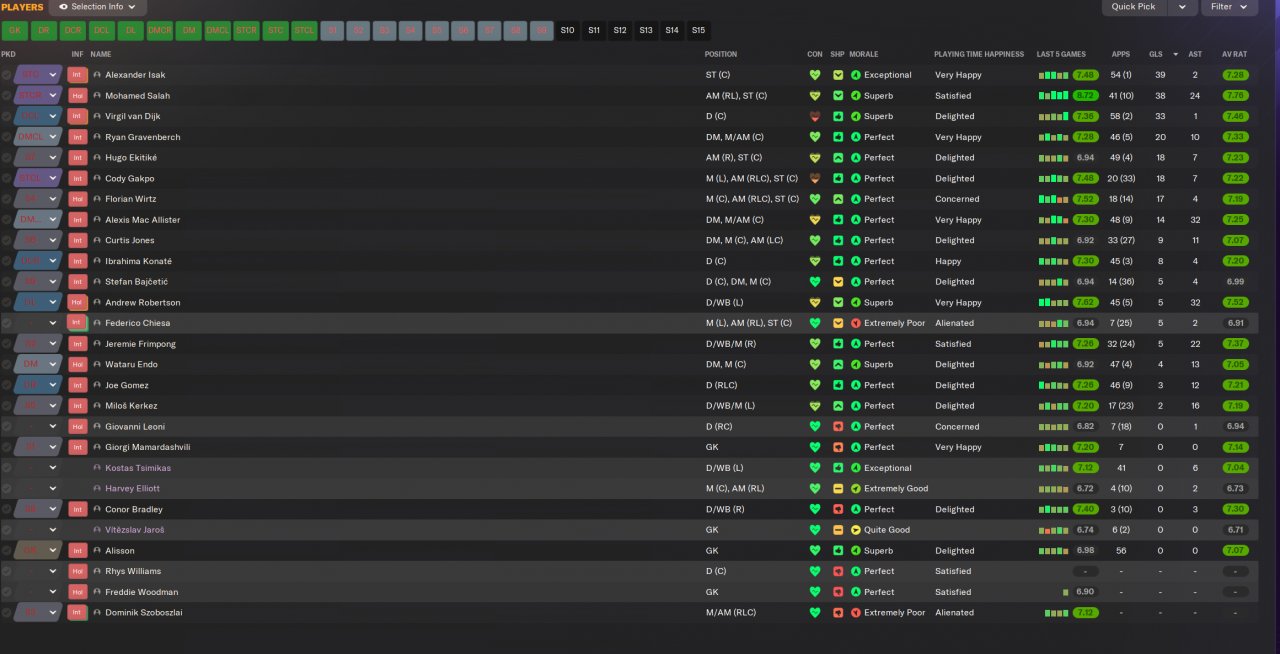Select the GK position slot tab
Viewport: 1280px width, 654px height.
(14, 31)
